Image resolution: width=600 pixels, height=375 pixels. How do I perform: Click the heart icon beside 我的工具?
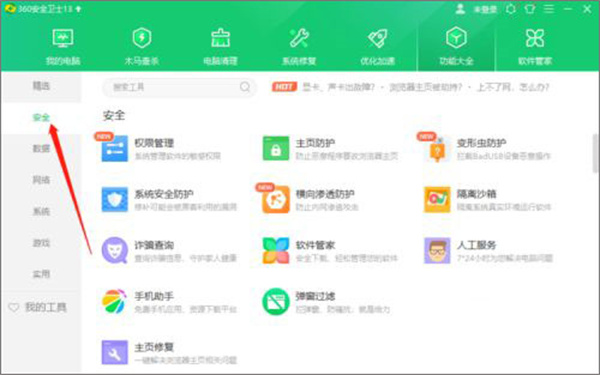tap(14, 307)
